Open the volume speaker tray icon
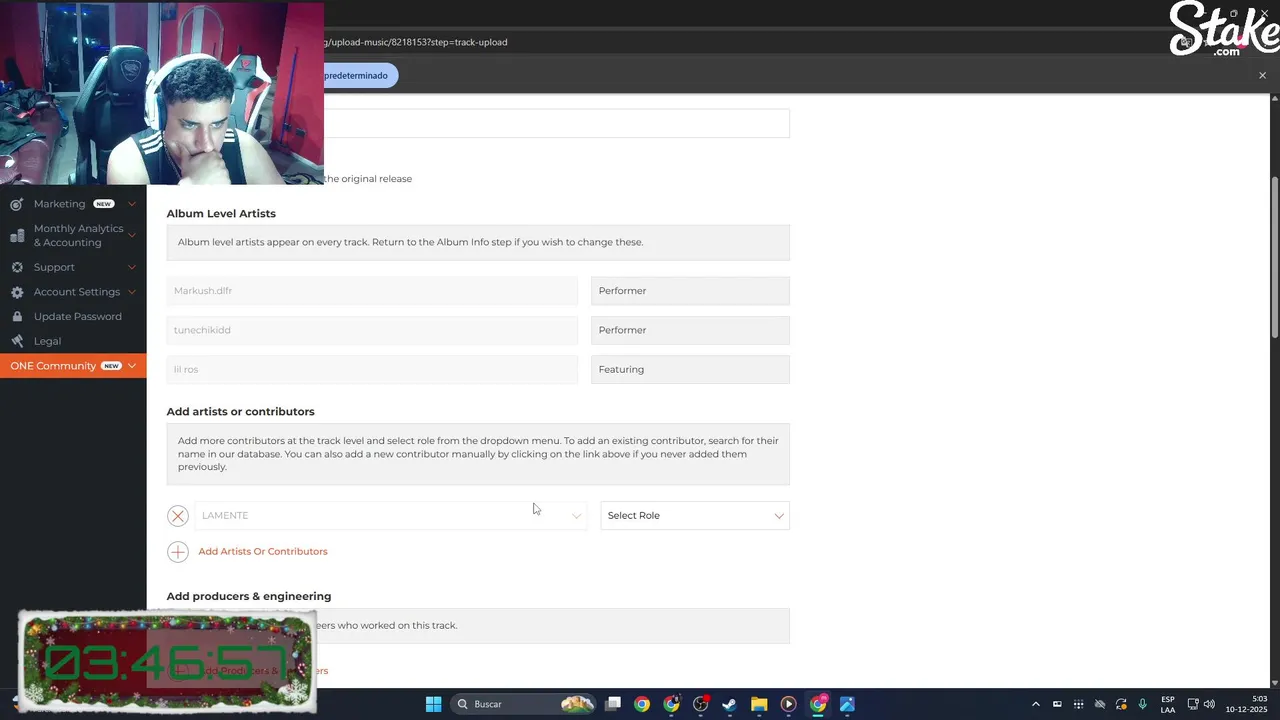1280x720 pixels. 1209,704
